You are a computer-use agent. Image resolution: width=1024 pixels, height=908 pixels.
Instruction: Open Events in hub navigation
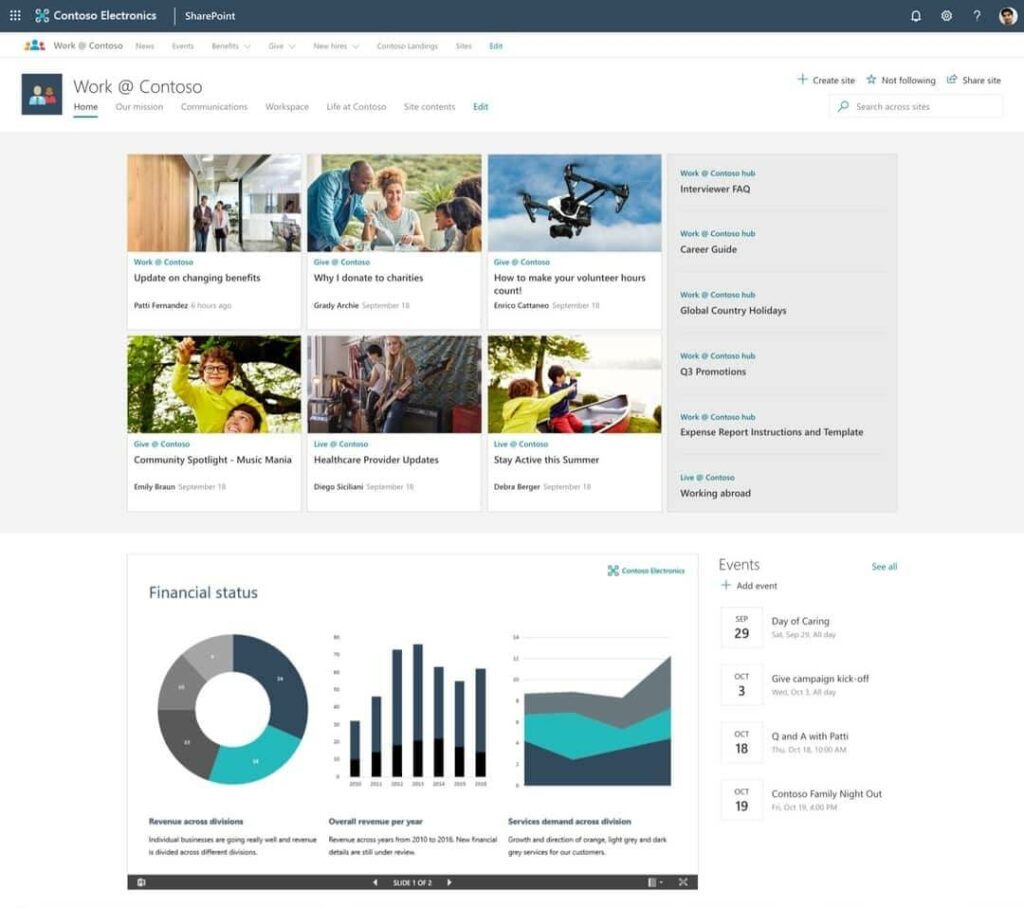pyautogui.click(x=183, y=46)
